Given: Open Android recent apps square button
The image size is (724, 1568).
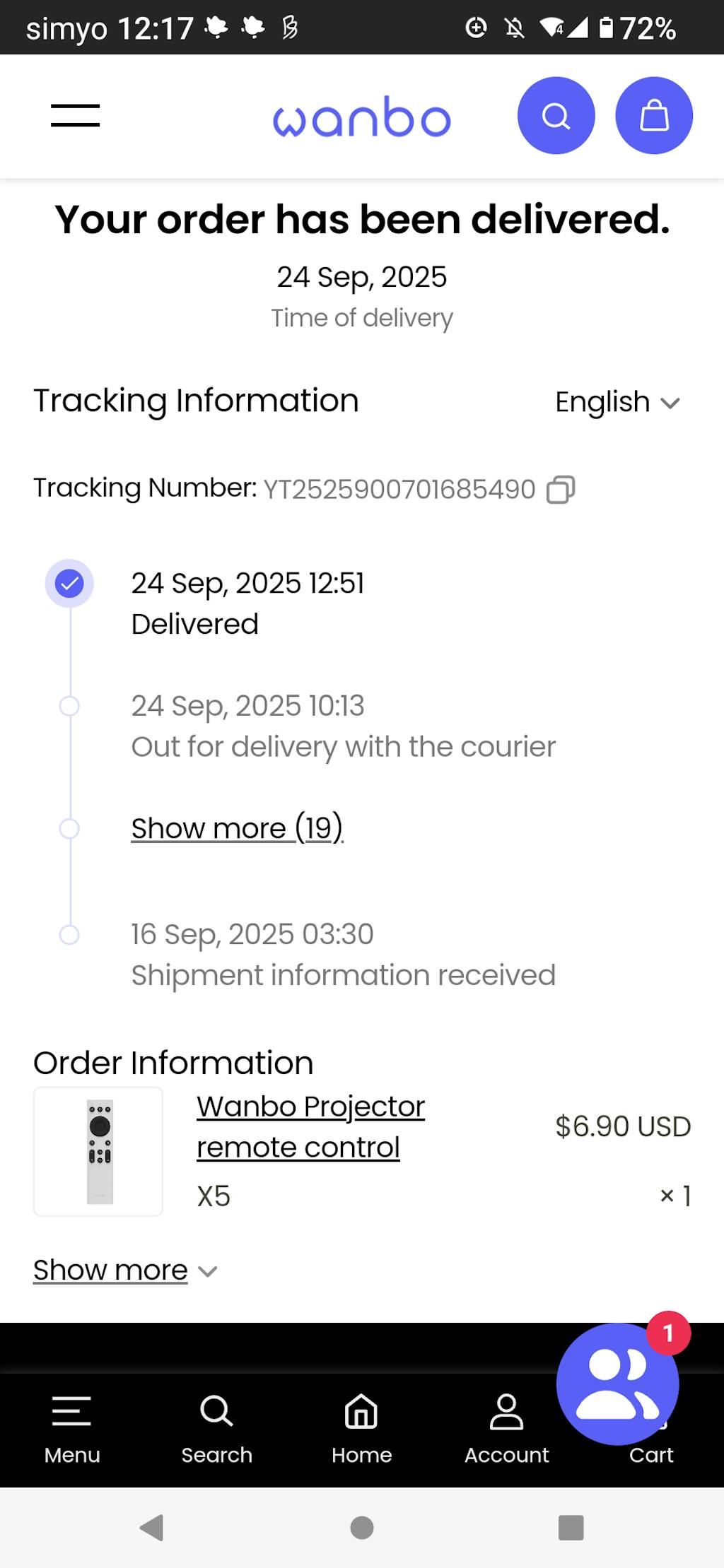Looking at the screenshot, I should [x=571, y=1528].
